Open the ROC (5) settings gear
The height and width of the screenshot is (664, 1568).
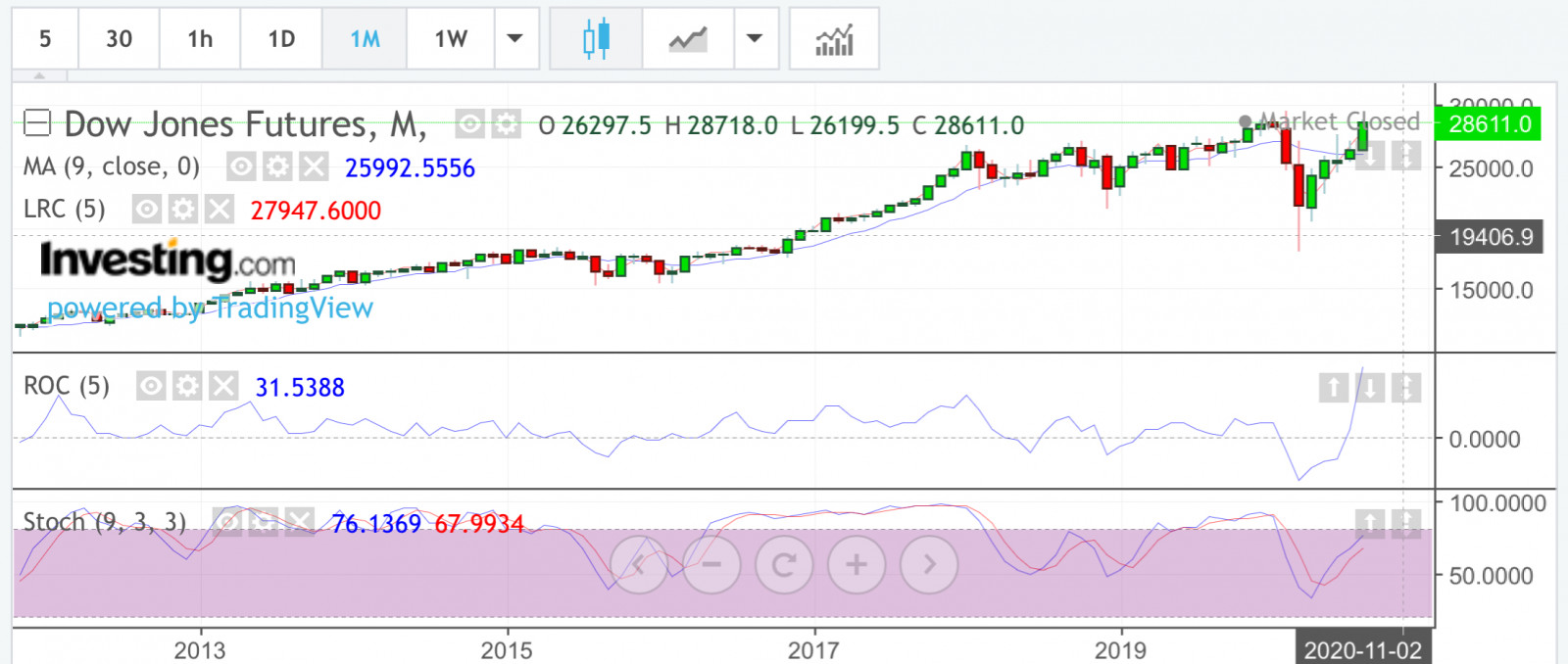coord(187,386)
